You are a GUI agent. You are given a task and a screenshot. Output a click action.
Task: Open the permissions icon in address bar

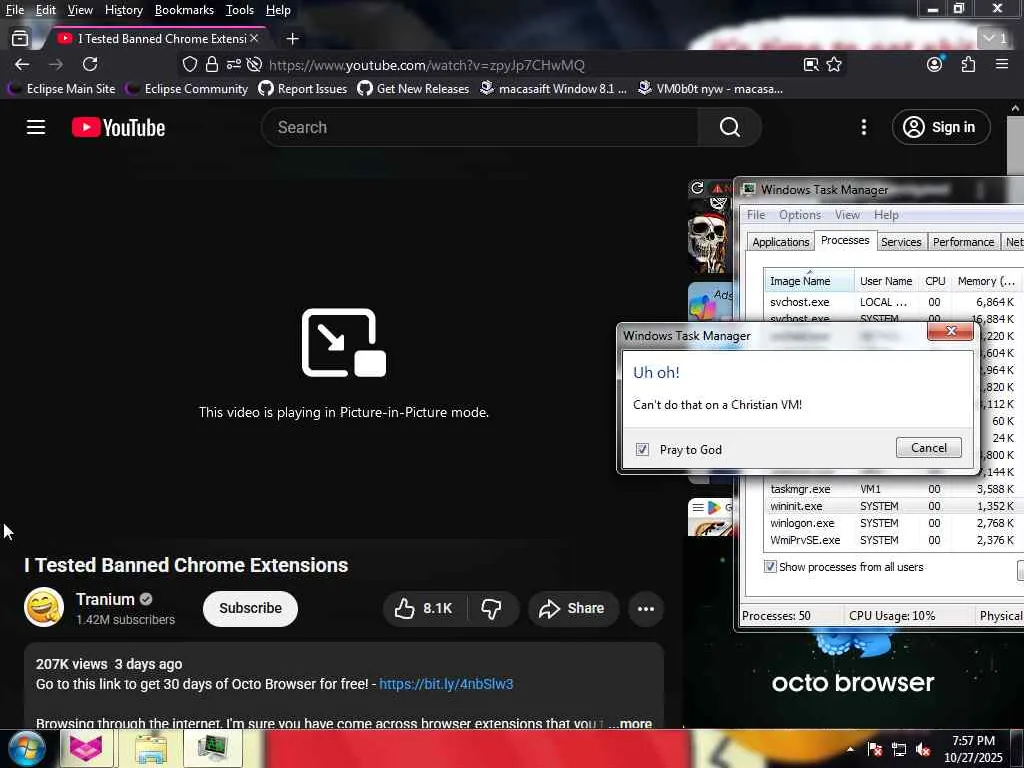(234, 64)
